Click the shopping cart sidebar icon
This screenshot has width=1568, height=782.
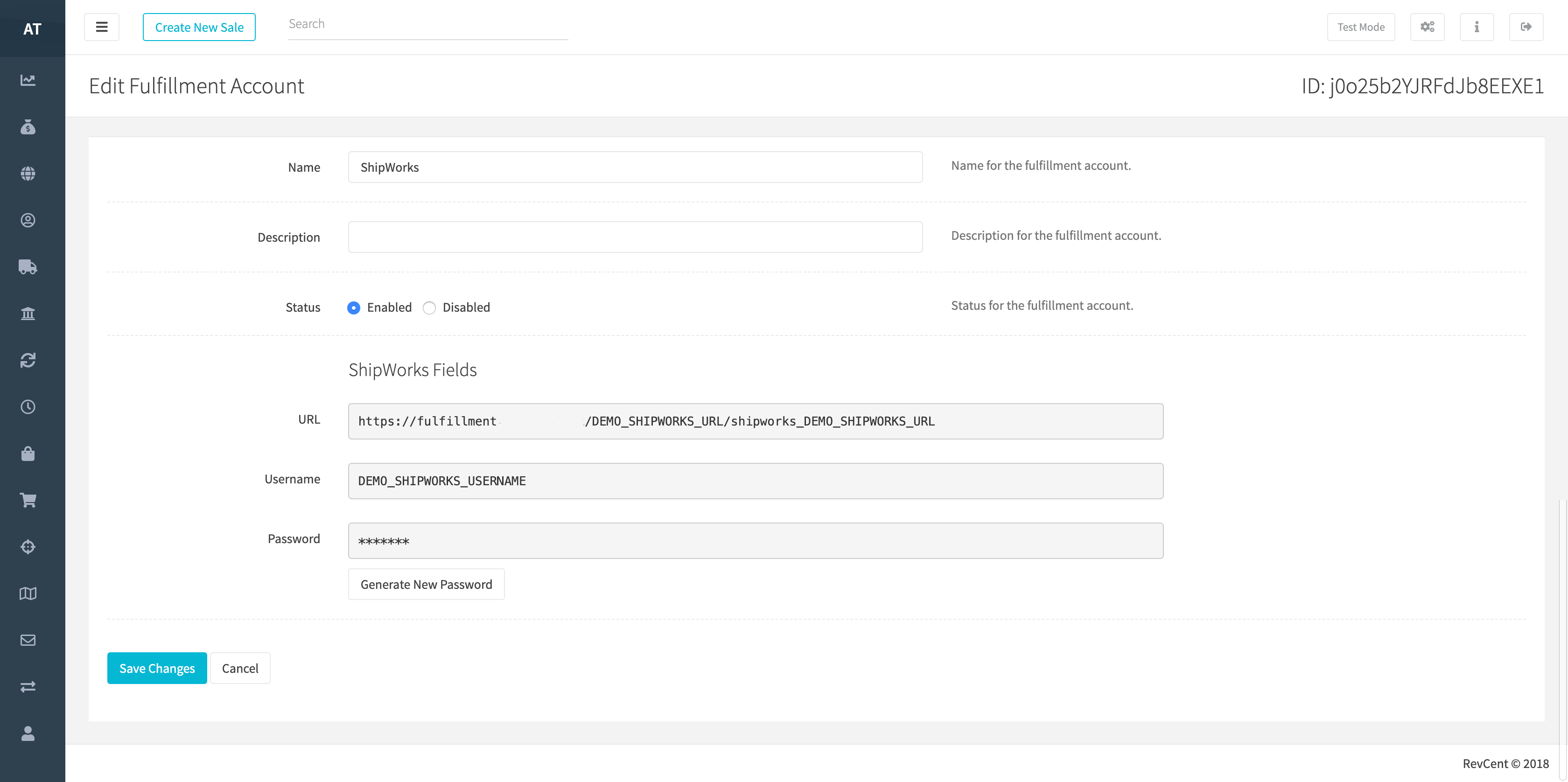click(x=28, y=500)
